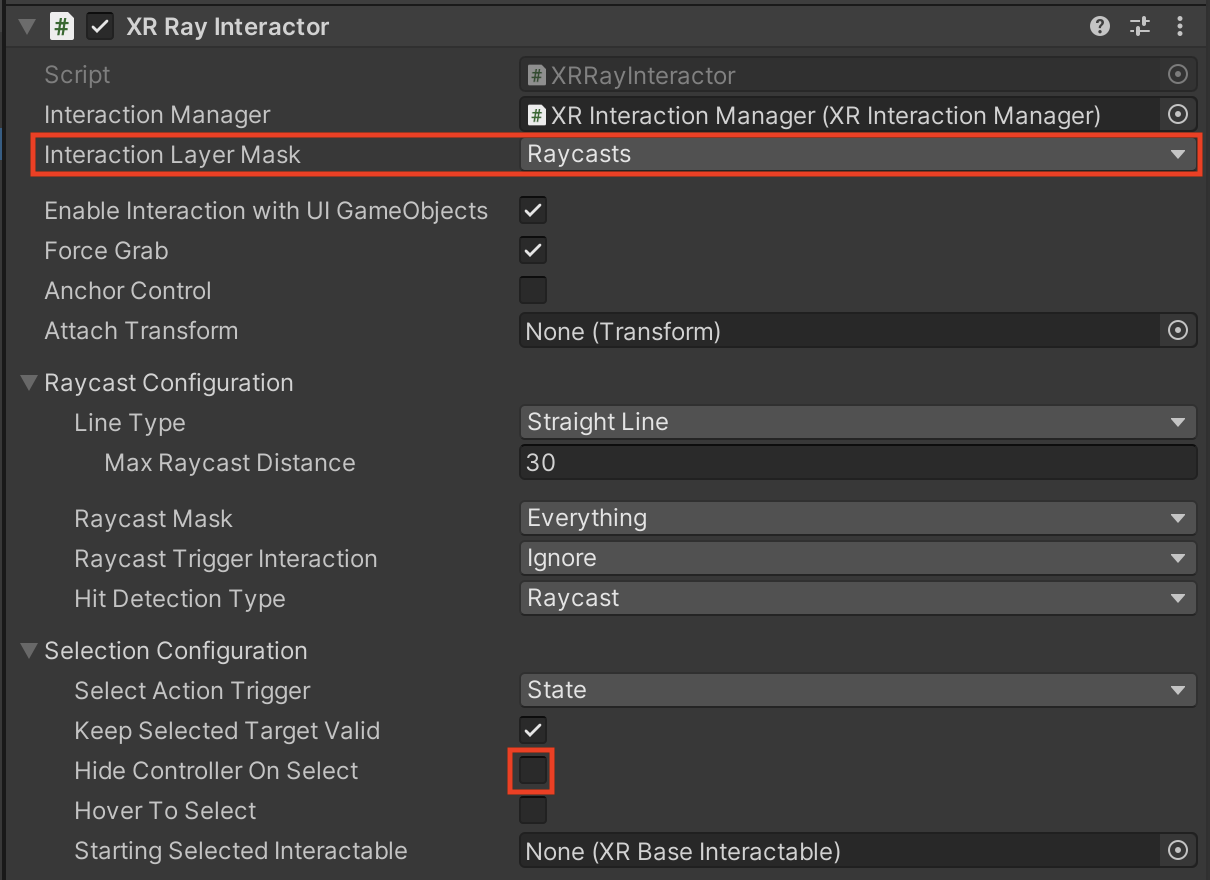Click the Interaction Manager object picker icon
1210x880 pixels.
pos(1177,115)
